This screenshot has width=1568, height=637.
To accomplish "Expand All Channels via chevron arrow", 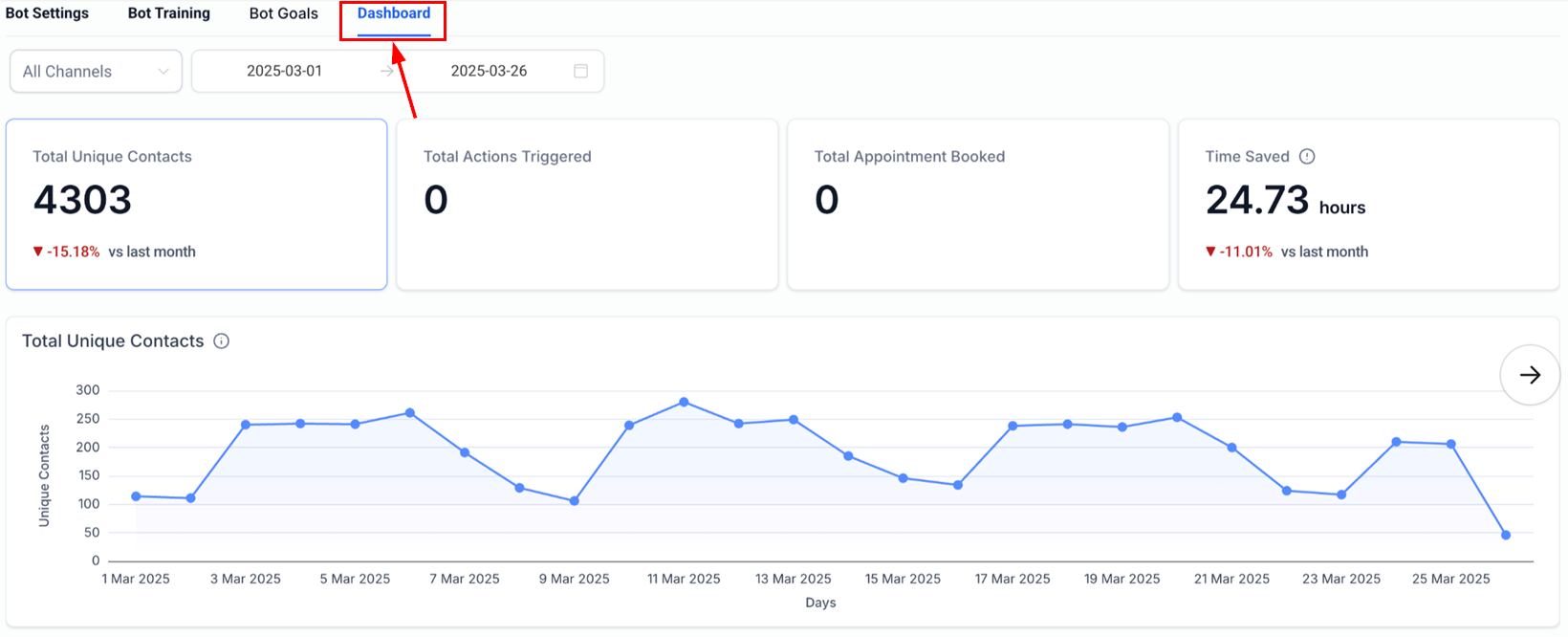I will pyautogui.click(x=163, y=72).
